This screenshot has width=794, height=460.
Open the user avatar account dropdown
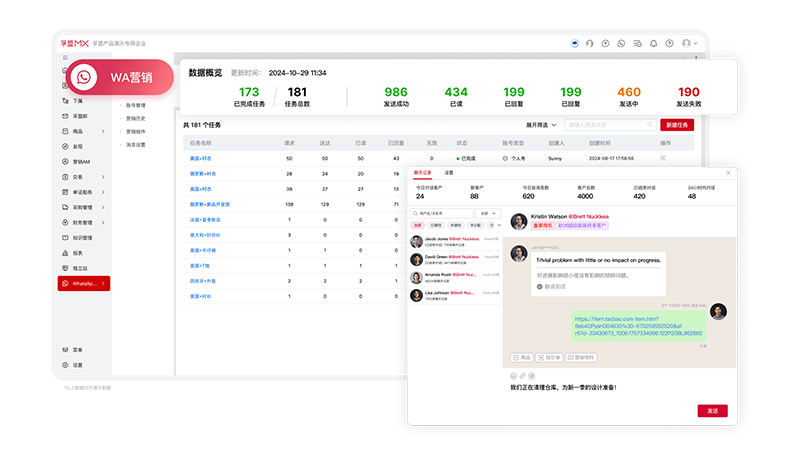[x=689, y=43]
